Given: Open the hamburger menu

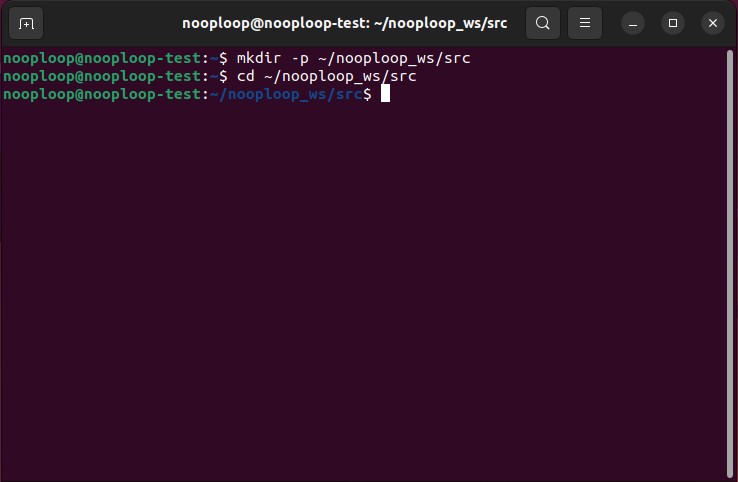Looking at the screenshot, I should (x=586, y=23).
